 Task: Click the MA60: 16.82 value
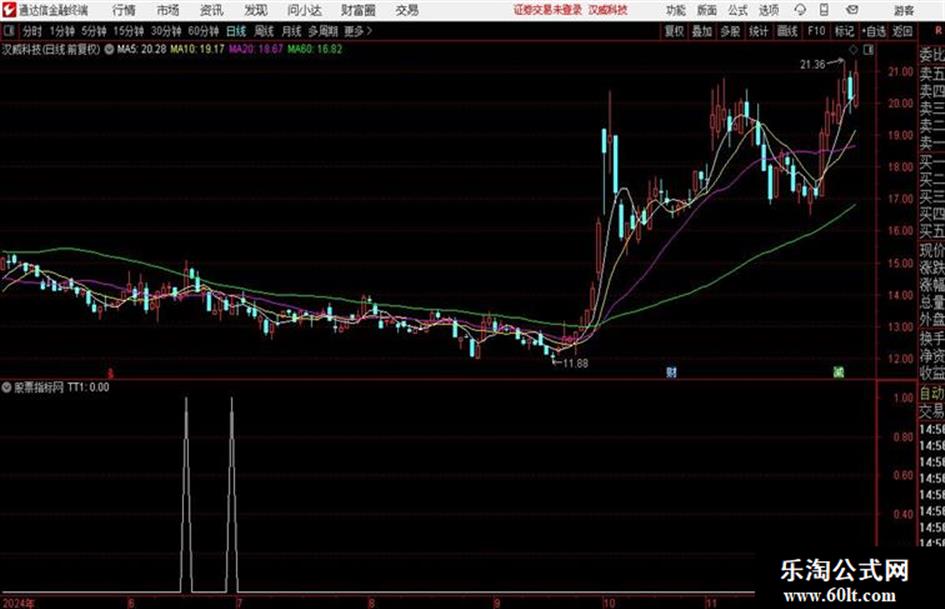(315, 49)
